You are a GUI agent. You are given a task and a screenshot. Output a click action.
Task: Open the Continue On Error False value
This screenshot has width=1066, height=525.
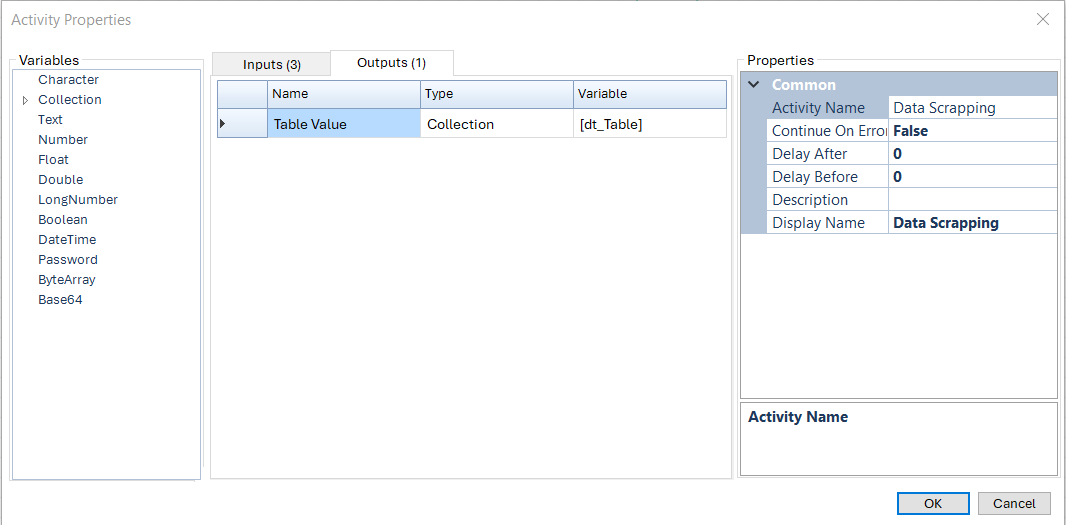tap(971, 131)
